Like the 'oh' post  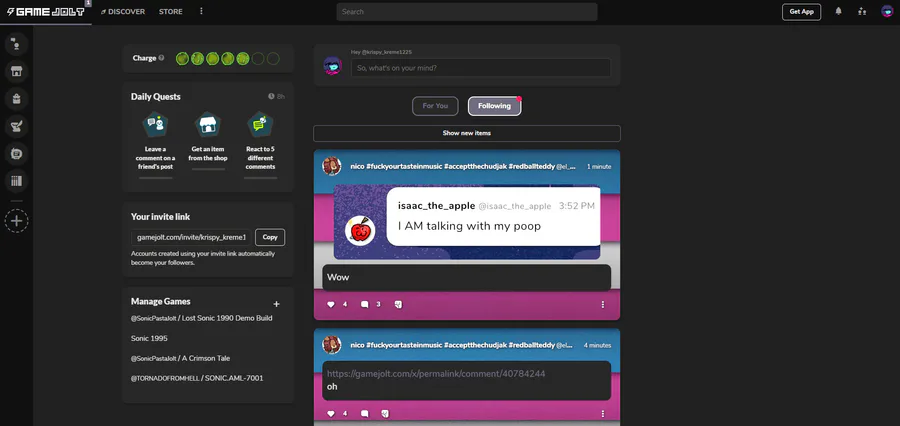click(331, 413)
